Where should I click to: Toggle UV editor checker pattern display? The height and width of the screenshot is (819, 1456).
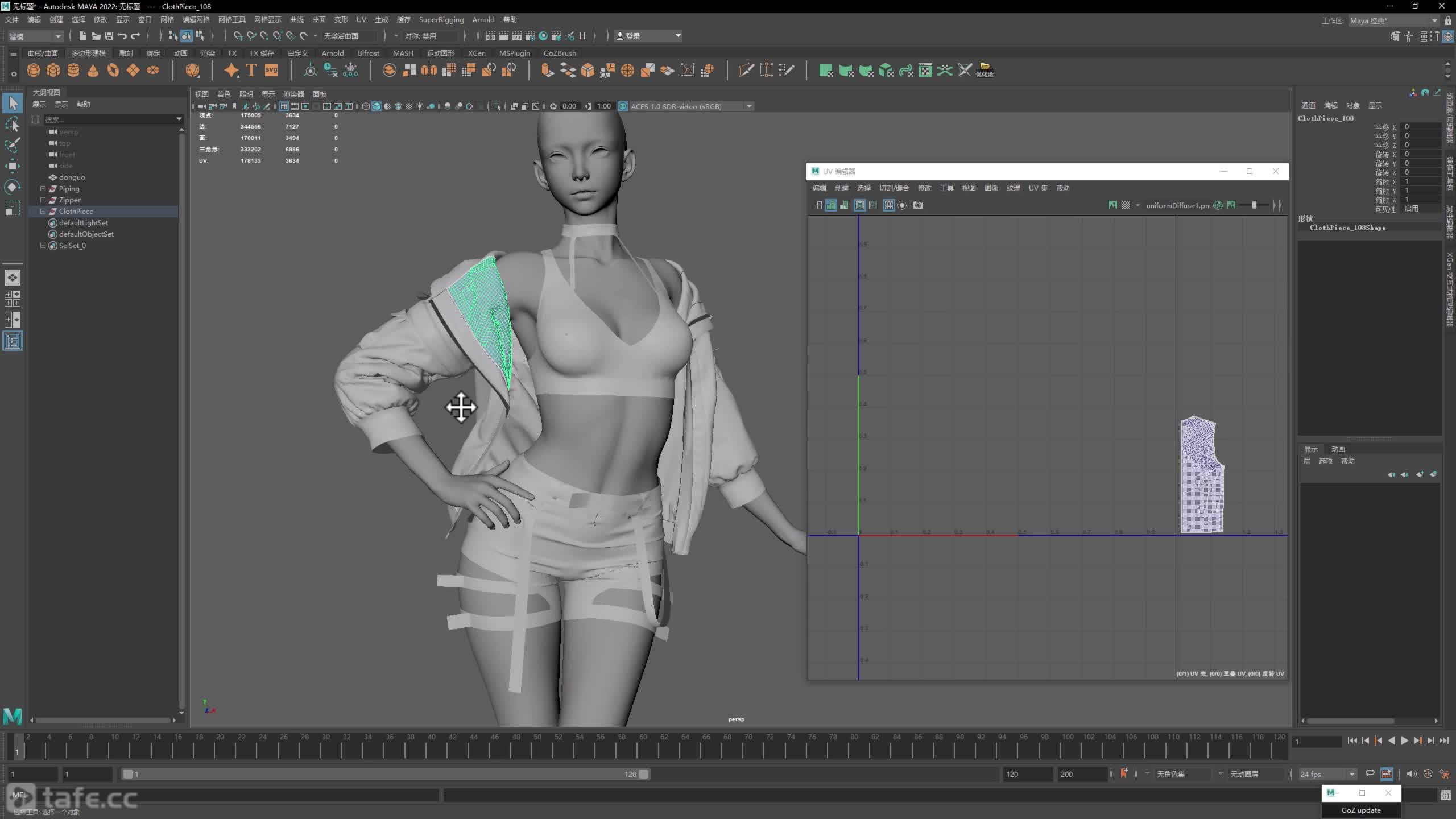[1126, 205]
